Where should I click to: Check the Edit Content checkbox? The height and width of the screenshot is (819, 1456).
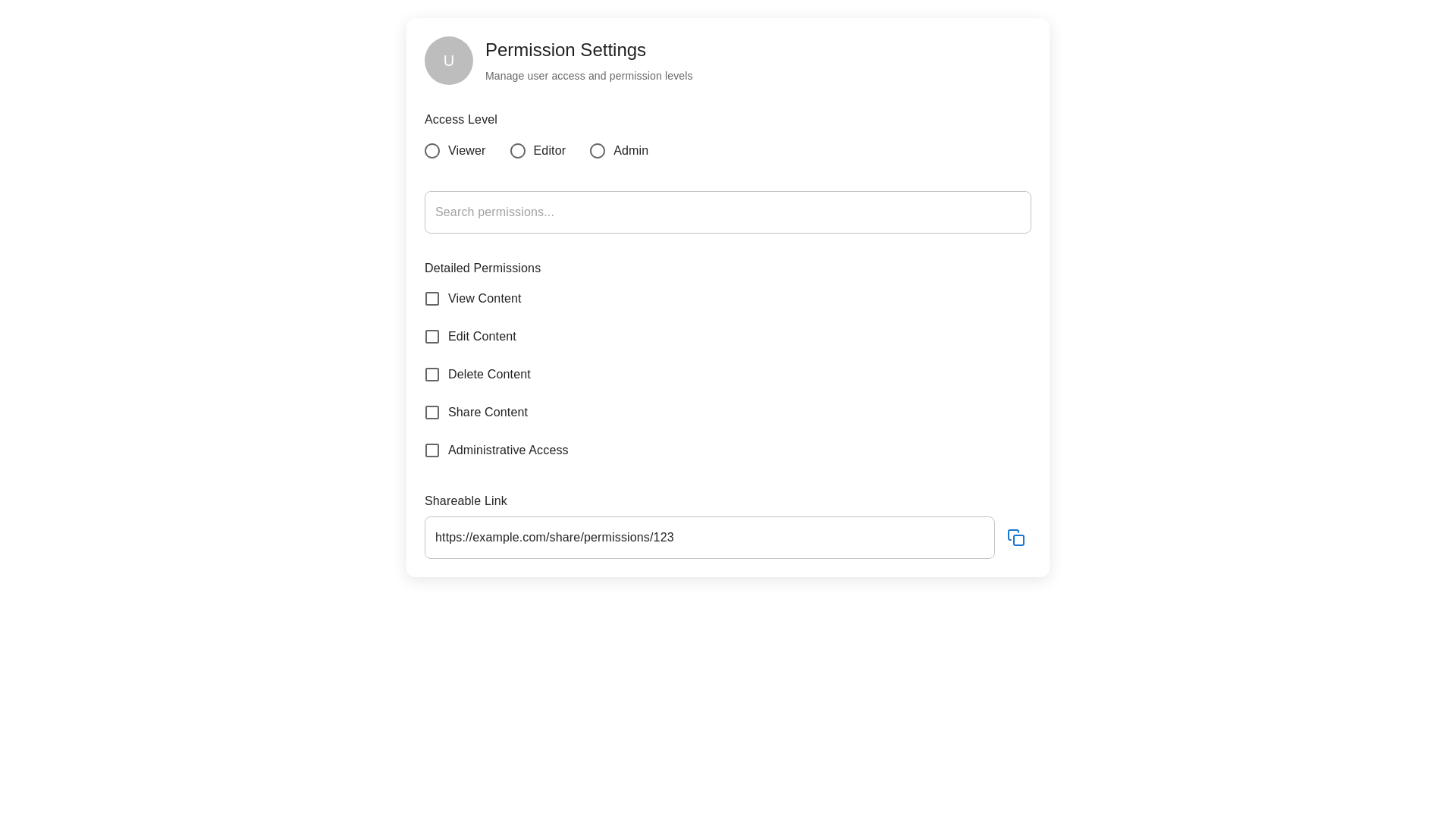pyautogui.click(x=432, y=336)
